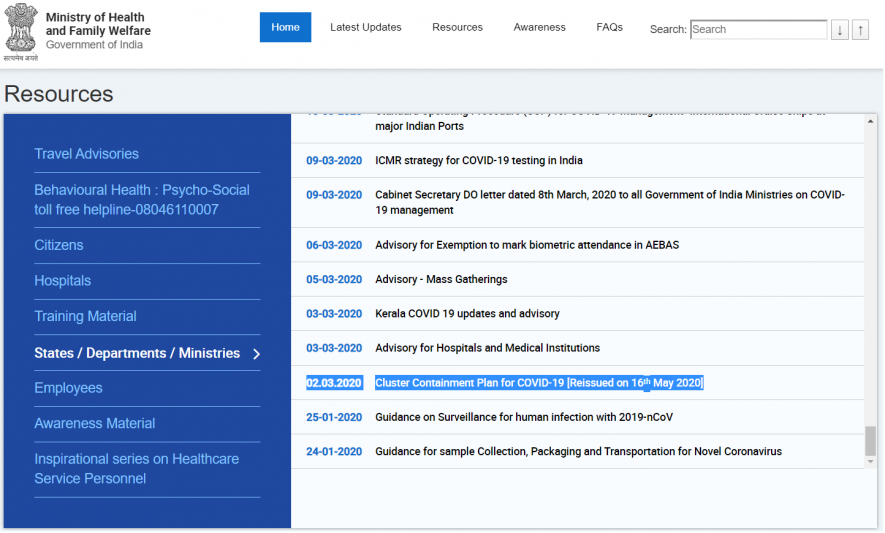Open ICMR strategy for COVID-19 testing
The image size is (885, 533).
click(x=478, y=161)
